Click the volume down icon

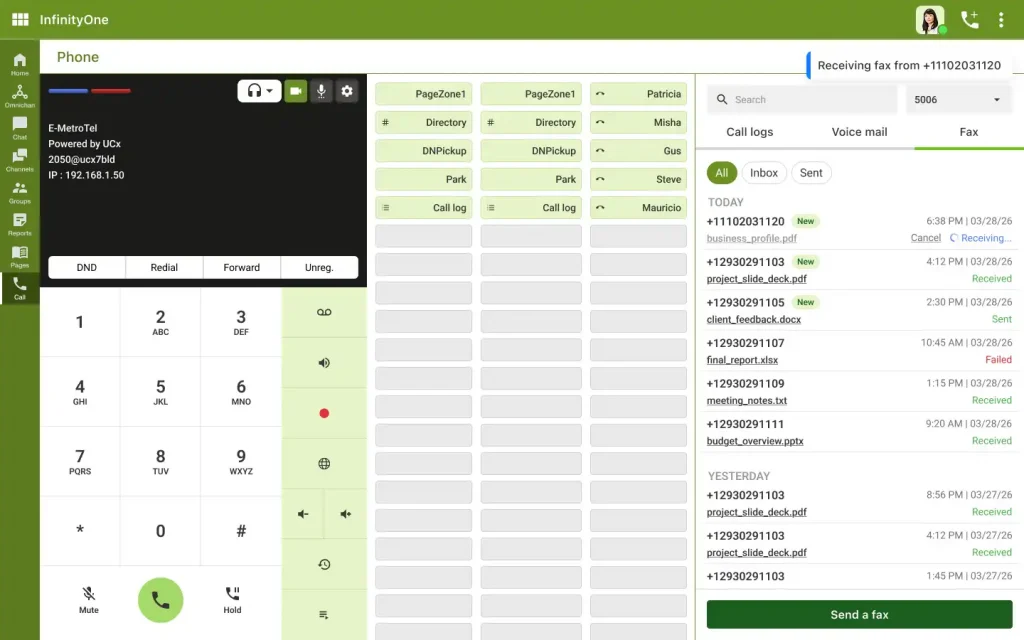pyautogui.click(x=303, y=514)
